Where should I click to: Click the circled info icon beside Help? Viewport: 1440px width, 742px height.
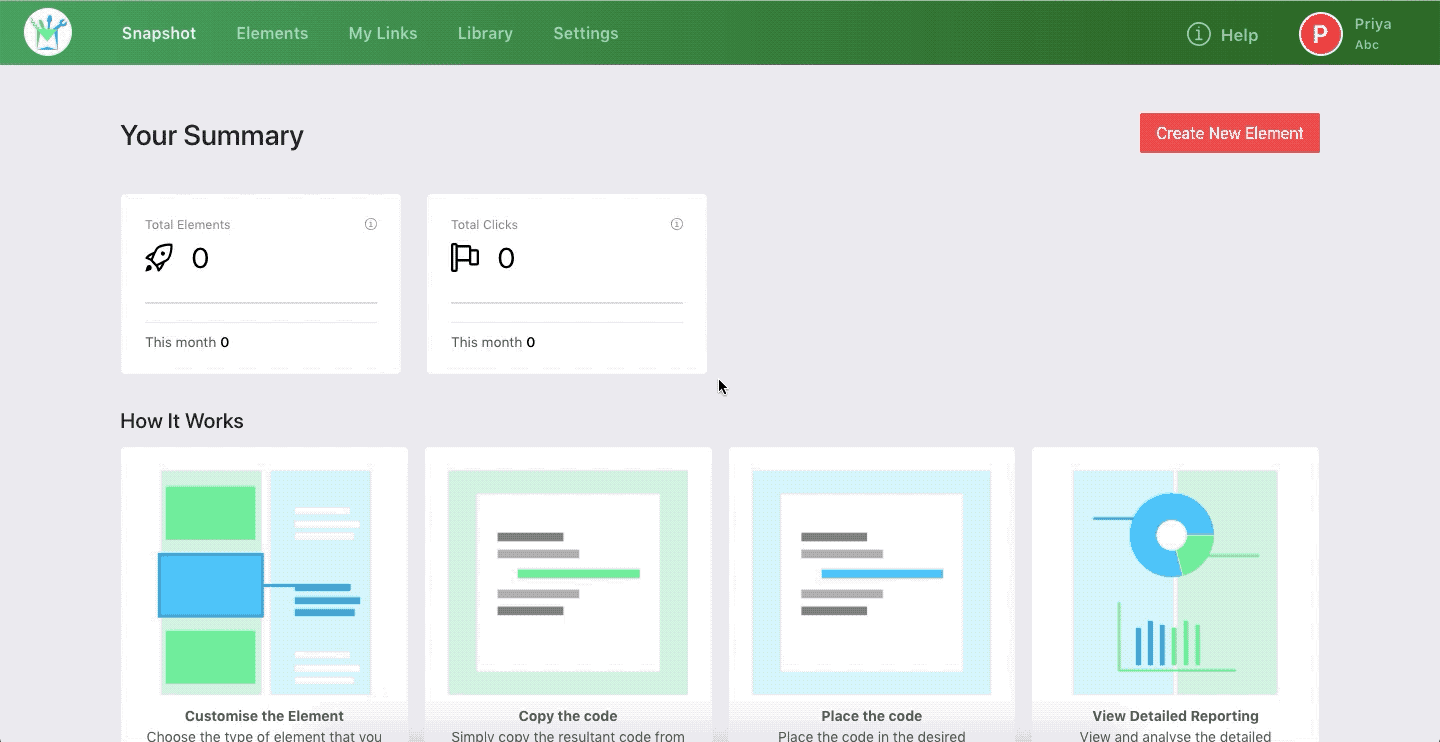(x=1198, y=33)
